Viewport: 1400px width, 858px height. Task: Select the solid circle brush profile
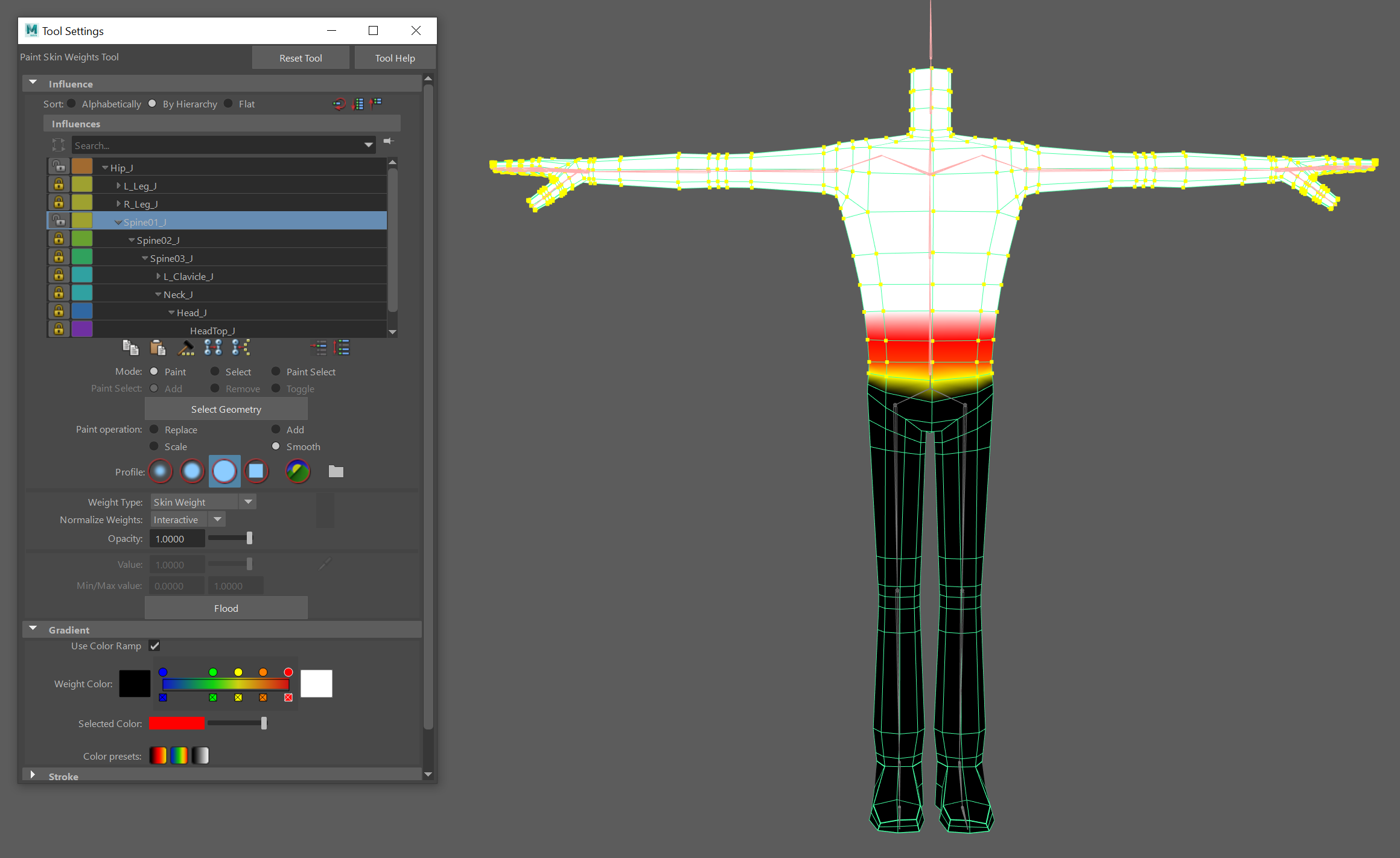tap(224, 471)
